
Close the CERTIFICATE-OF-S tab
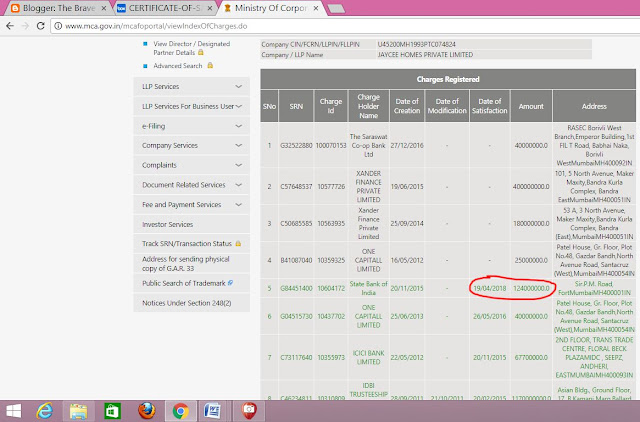(x=210, y=8)
